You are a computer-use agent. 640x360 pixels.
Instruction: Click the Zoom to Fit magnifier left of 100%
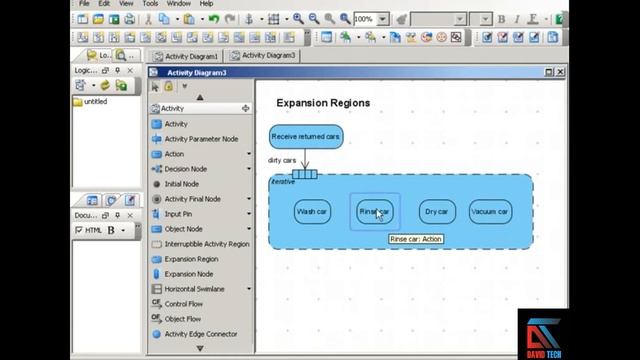coord(345,18)
